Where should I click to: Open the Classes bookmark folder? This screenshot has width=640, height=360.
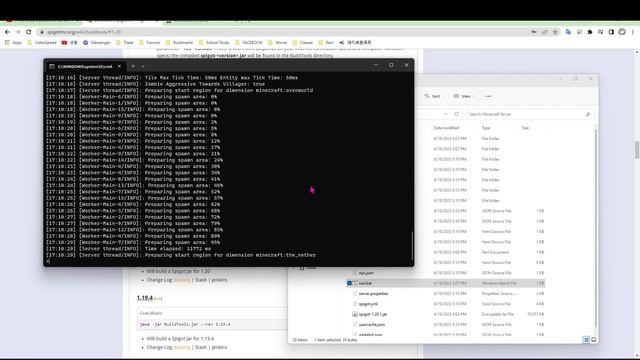tap(302, 42)
